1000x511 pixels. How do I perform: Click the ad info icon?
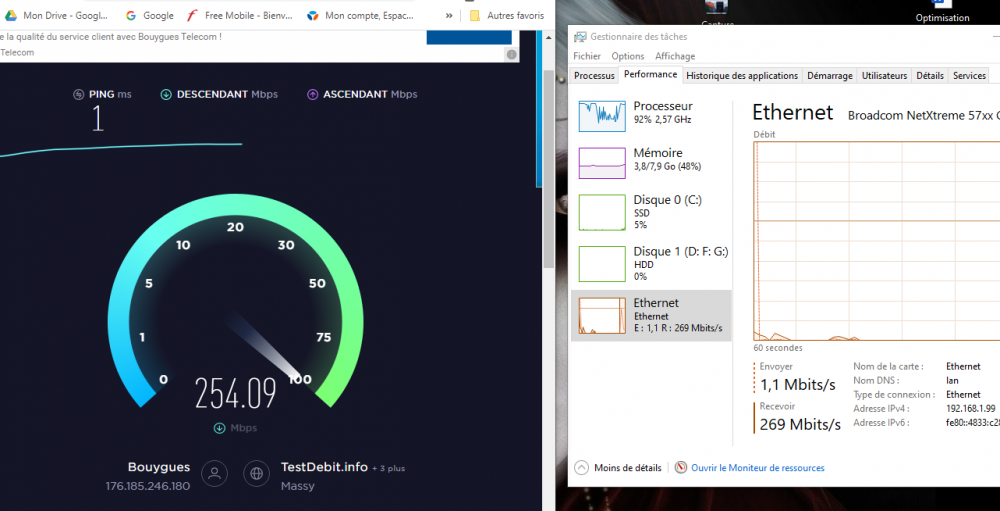pyautogui.click(x=511, y=55)
